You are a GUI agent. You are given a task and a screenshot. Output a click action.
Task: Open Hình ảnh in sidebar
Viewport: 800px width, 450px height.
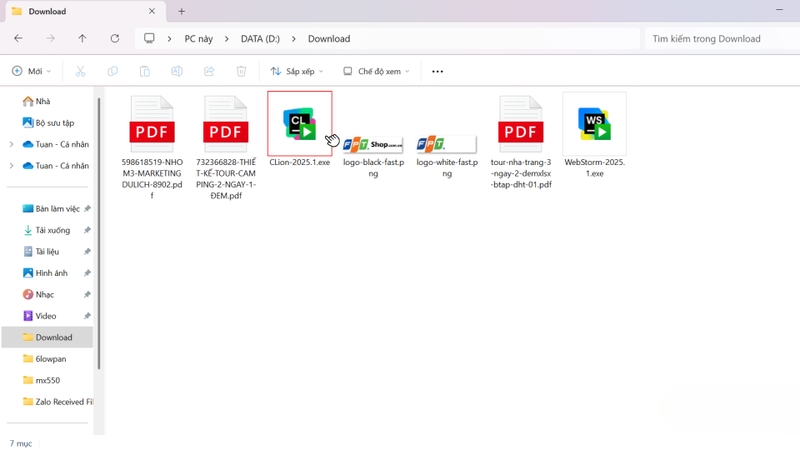pos(47,273)
